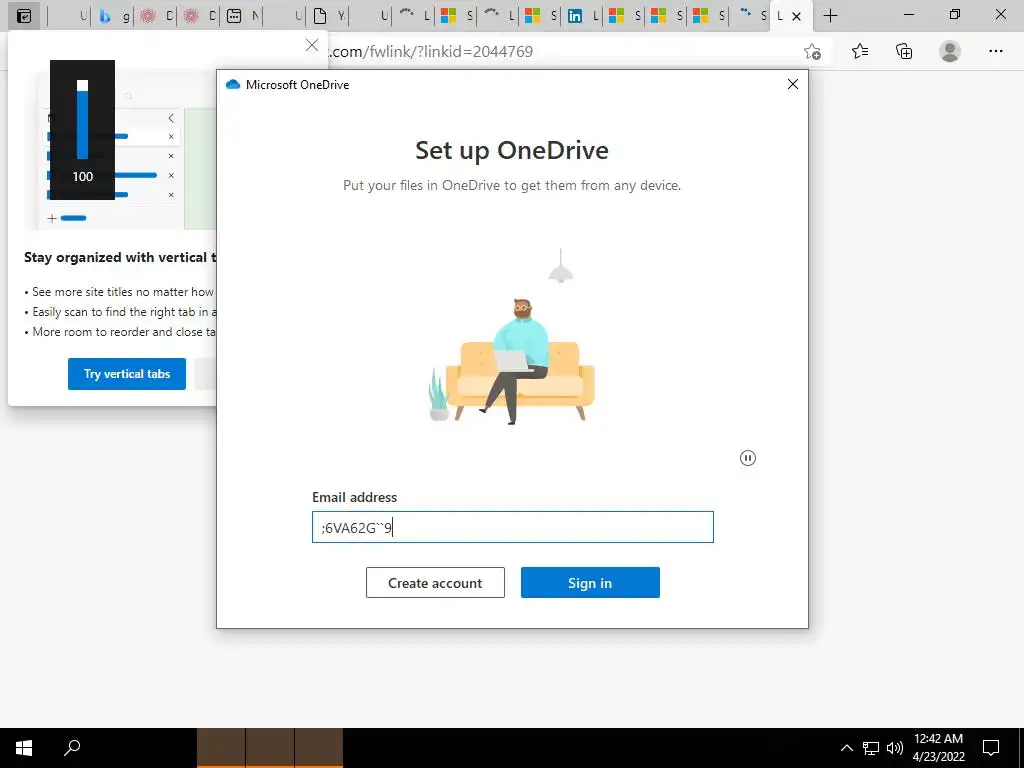Click Try vertical tabs button

127,374
